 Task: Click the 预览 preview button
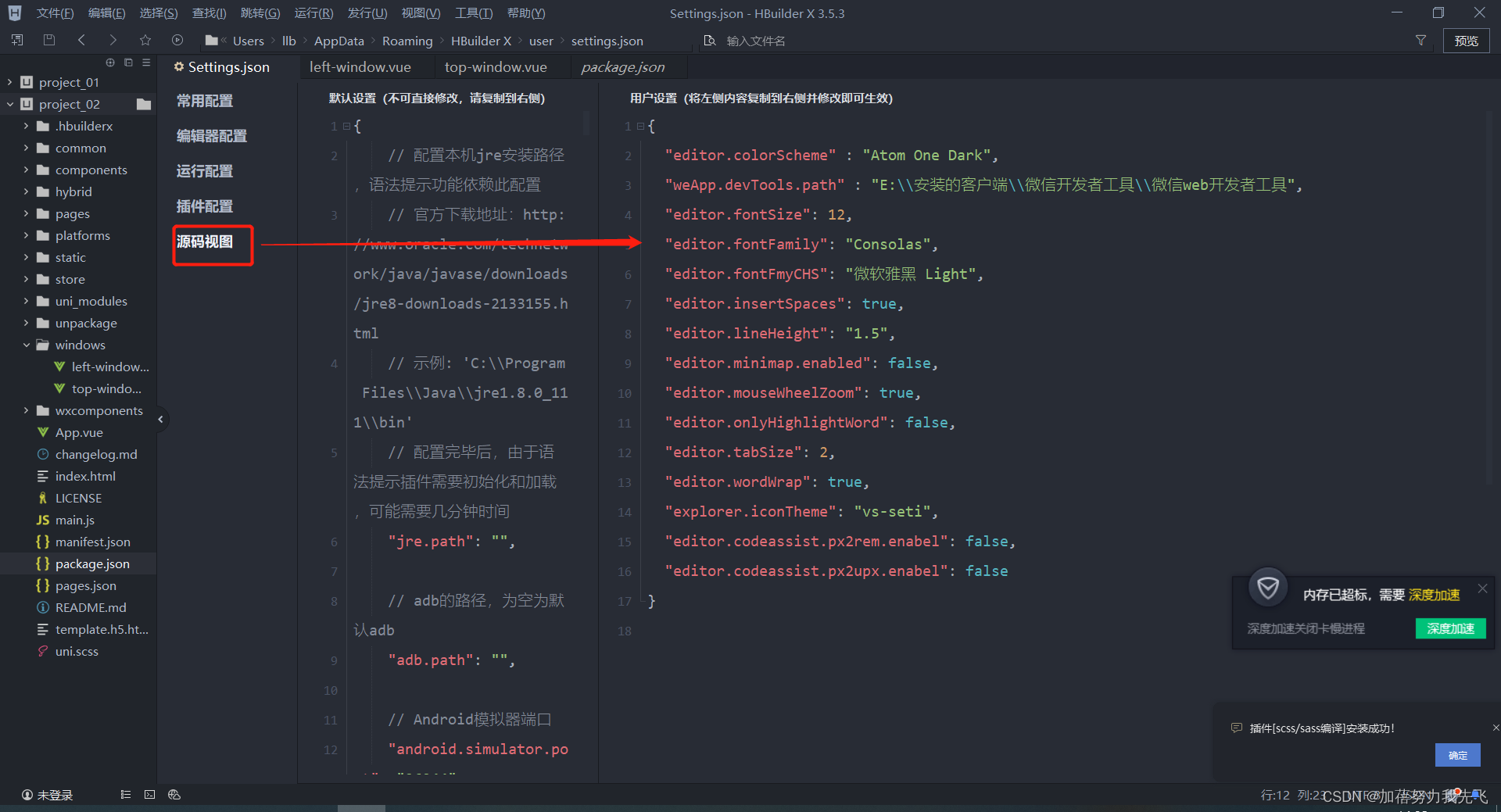[1466, 41]
